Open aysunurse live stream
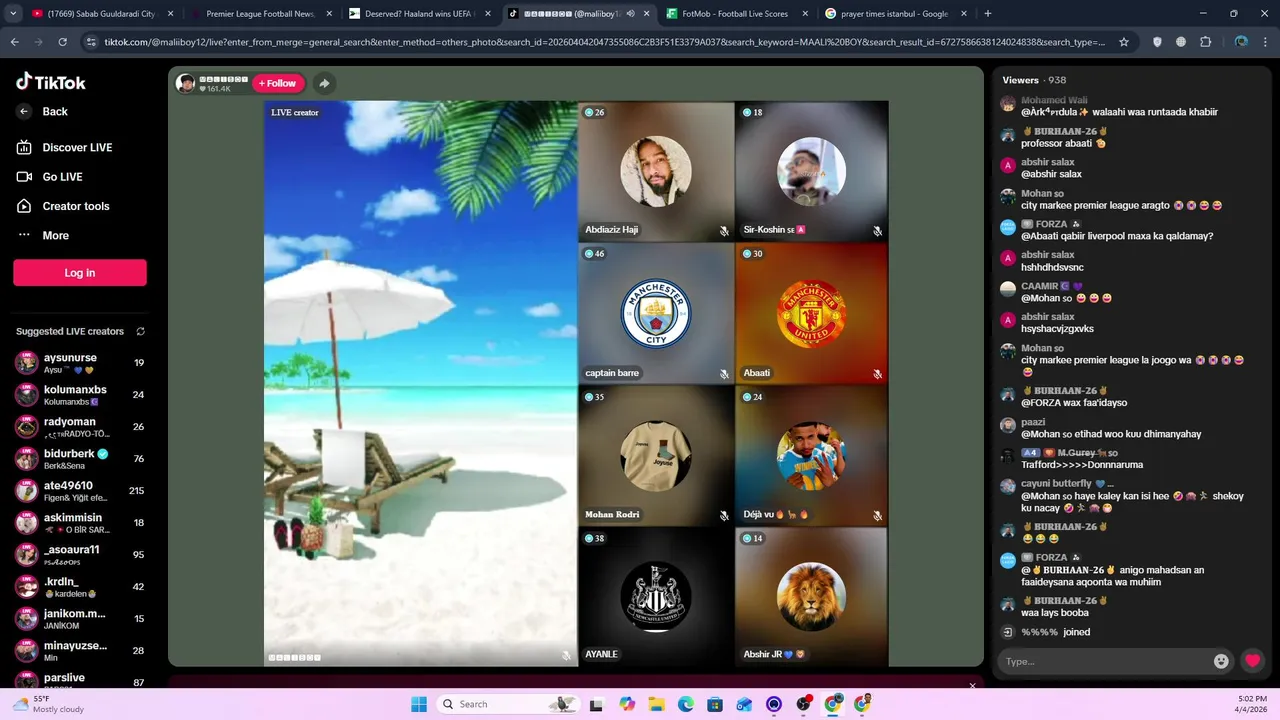The image size is (1280, 720). [x=80, y=363]
